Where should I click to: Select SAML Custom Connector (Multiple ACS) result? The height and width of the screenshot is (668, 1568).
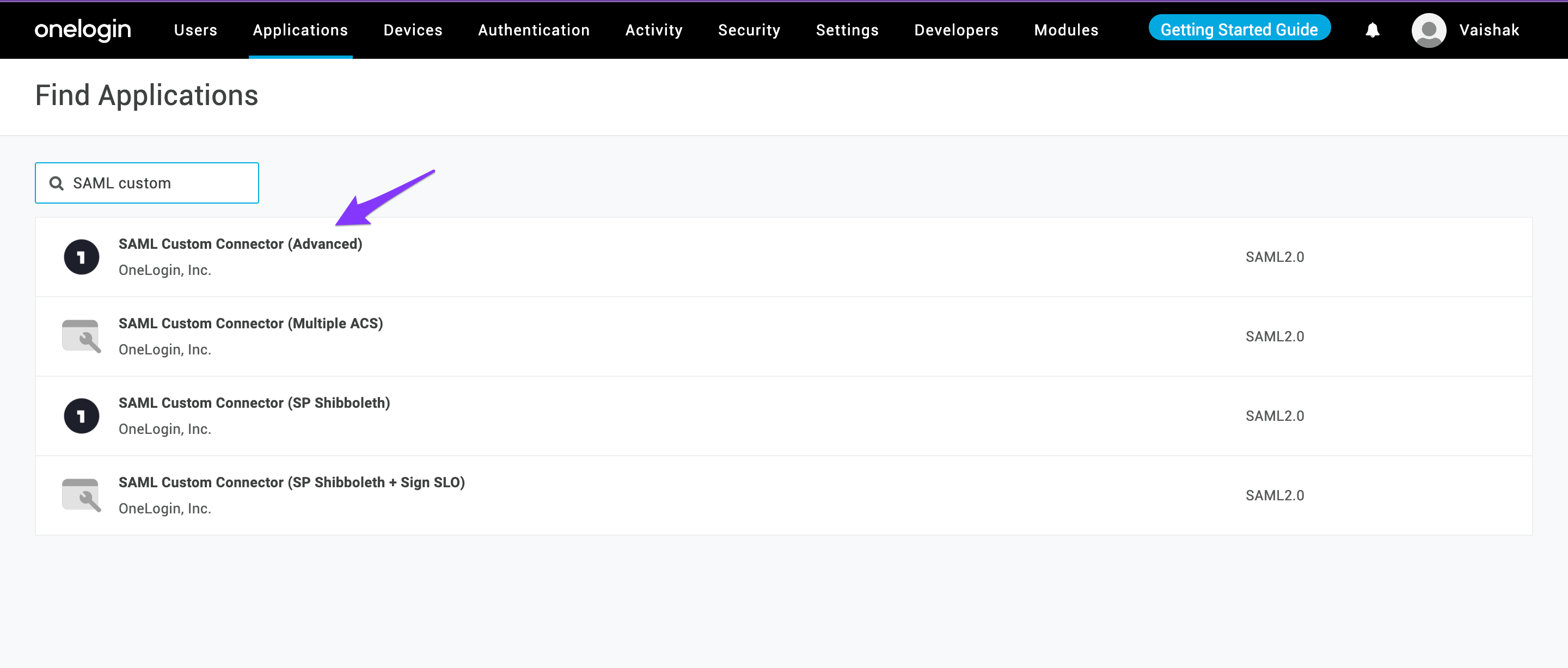tap(250, 323)
